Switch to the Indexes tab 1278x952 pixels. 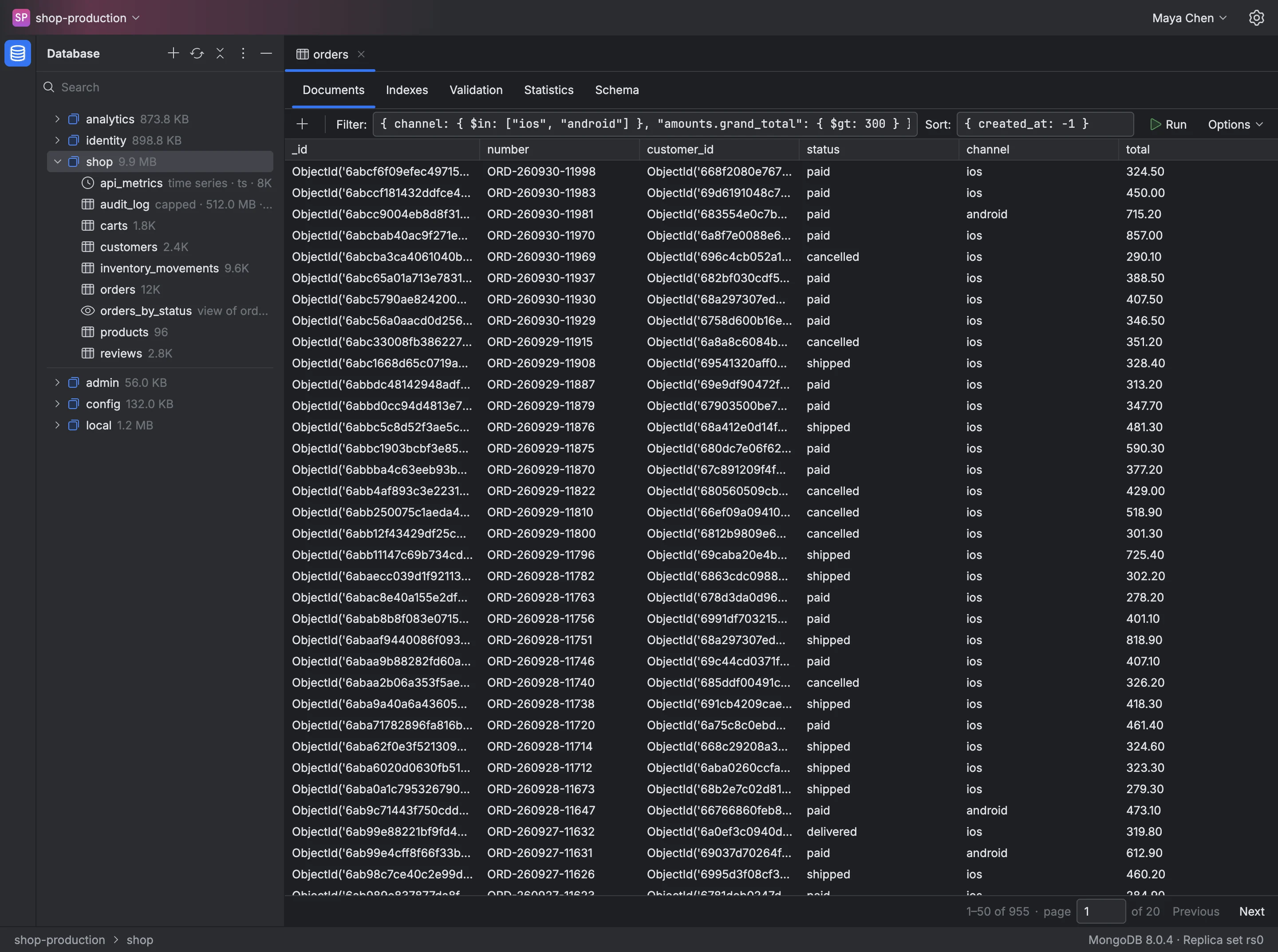407,90
